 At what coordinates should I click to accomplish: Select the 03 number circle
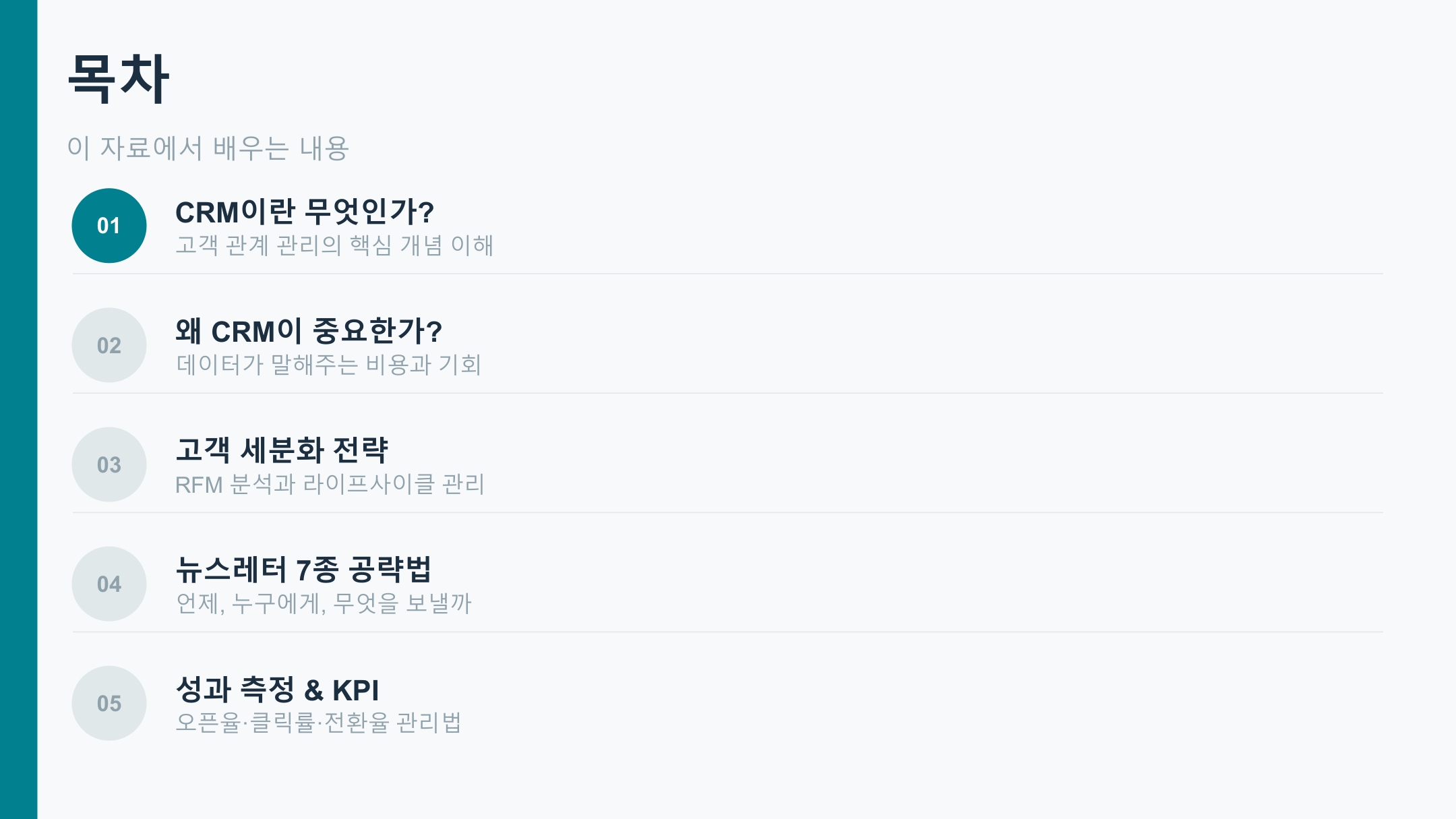[109, 464]
